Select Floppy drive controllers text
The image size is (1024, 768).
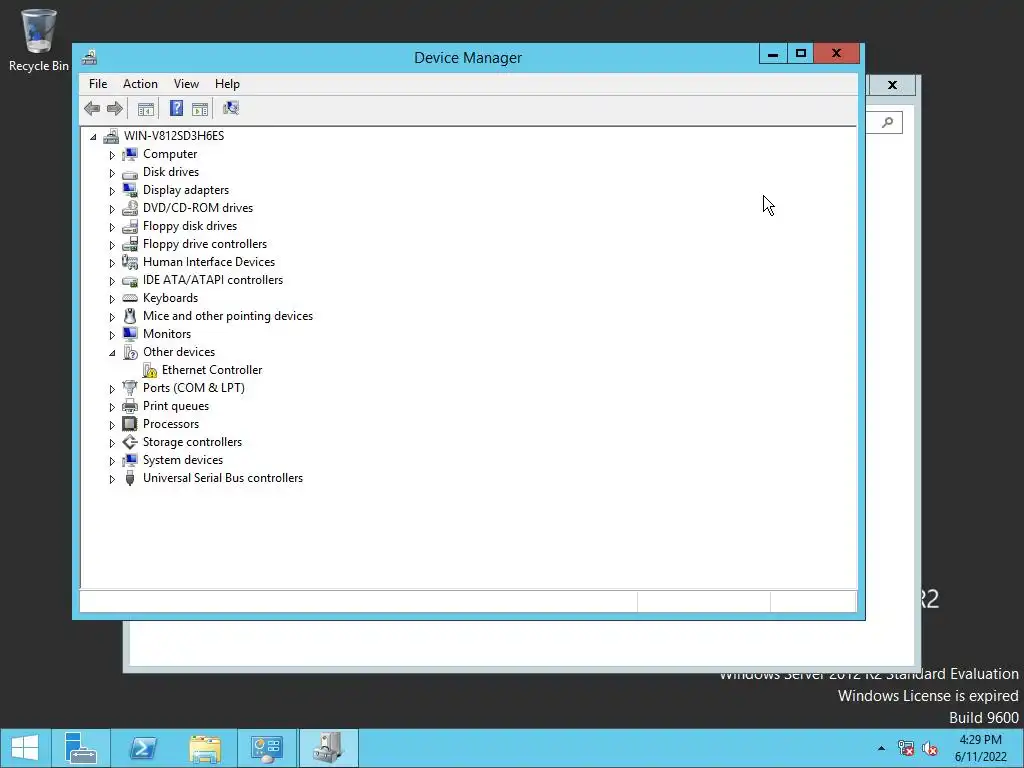(205, 244)
